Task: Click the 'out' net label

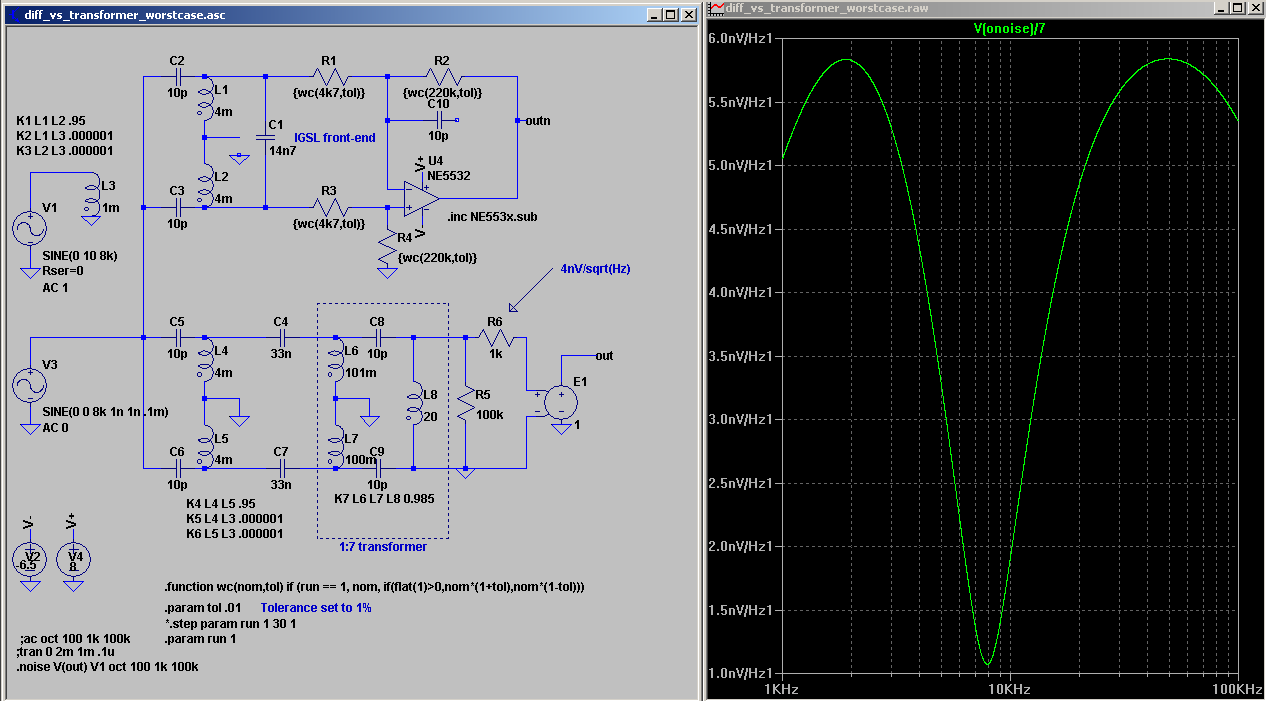Action: 604,355
